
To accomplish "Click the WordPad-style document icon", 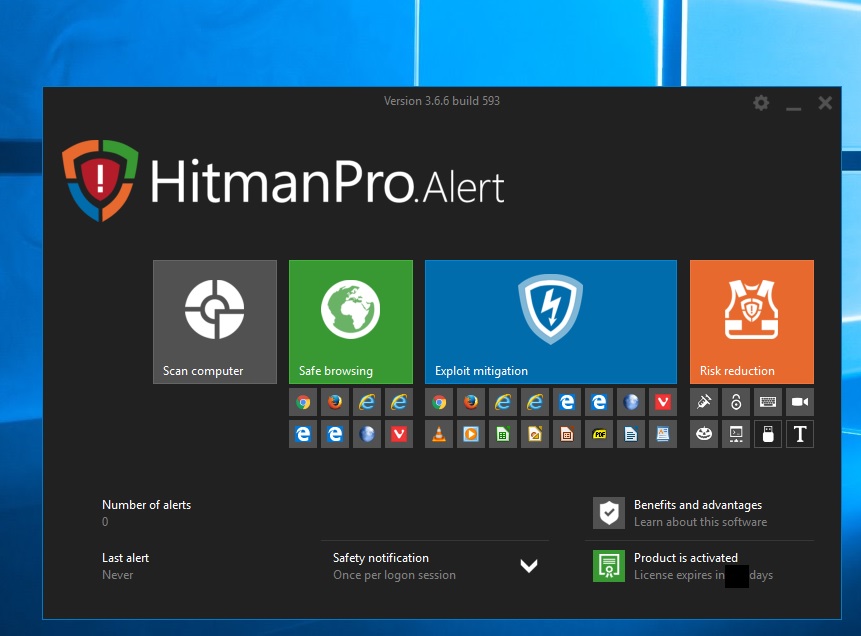I will tap(663, 434).
